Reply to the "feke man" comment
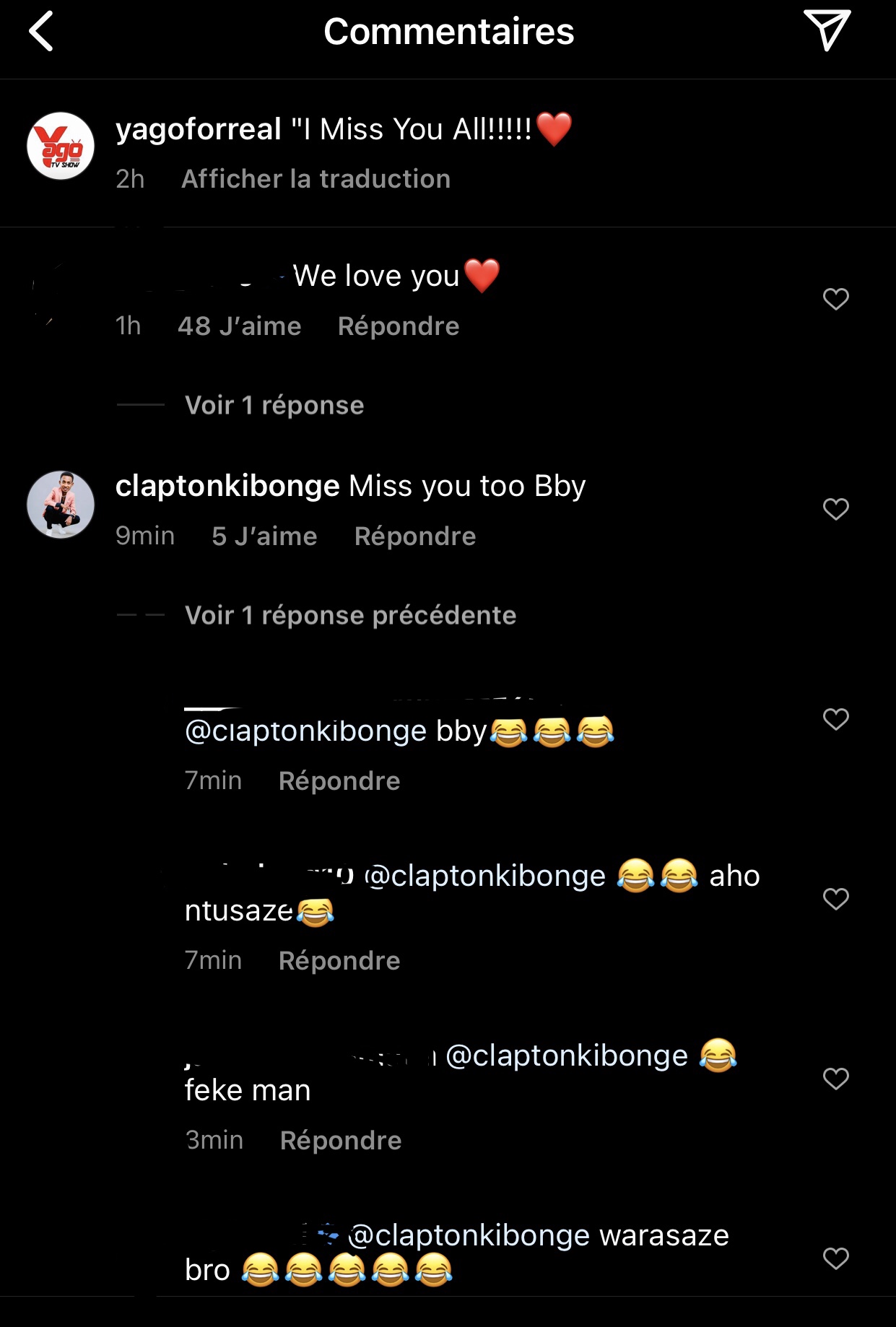 pos(341,1141)
